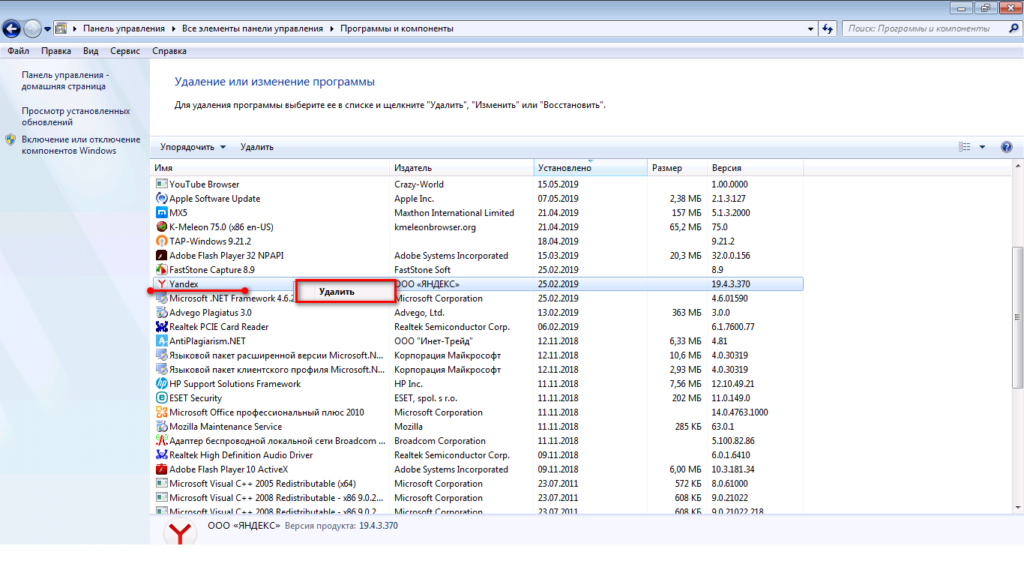Select the Realtek PCIE Card Reader icon
This screenshot has height=576, width=1024.
coord(161,327)
